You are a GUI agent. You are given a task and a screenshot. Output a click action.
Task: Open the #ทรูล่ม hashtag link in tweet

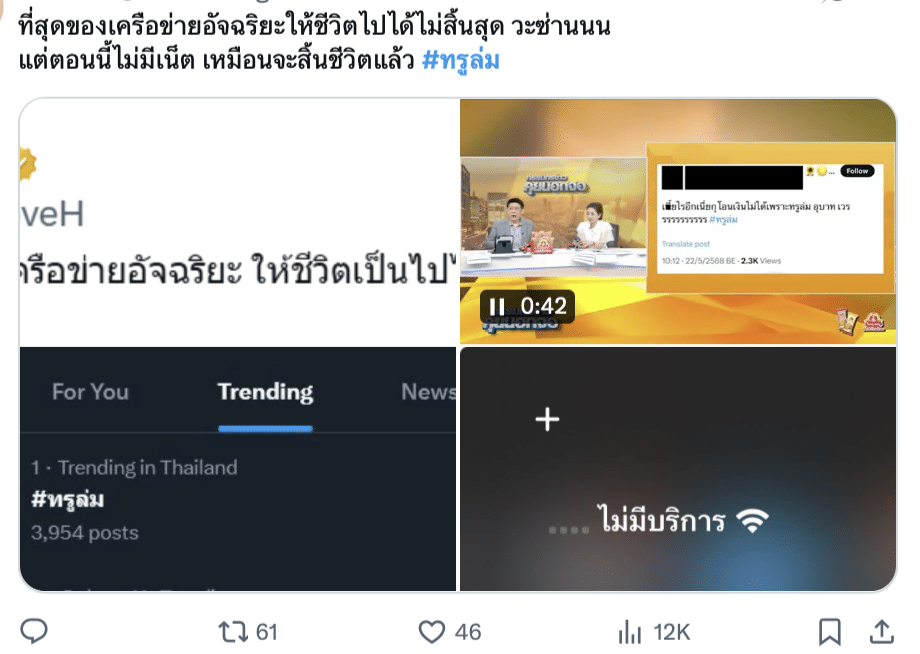[461, 60]
